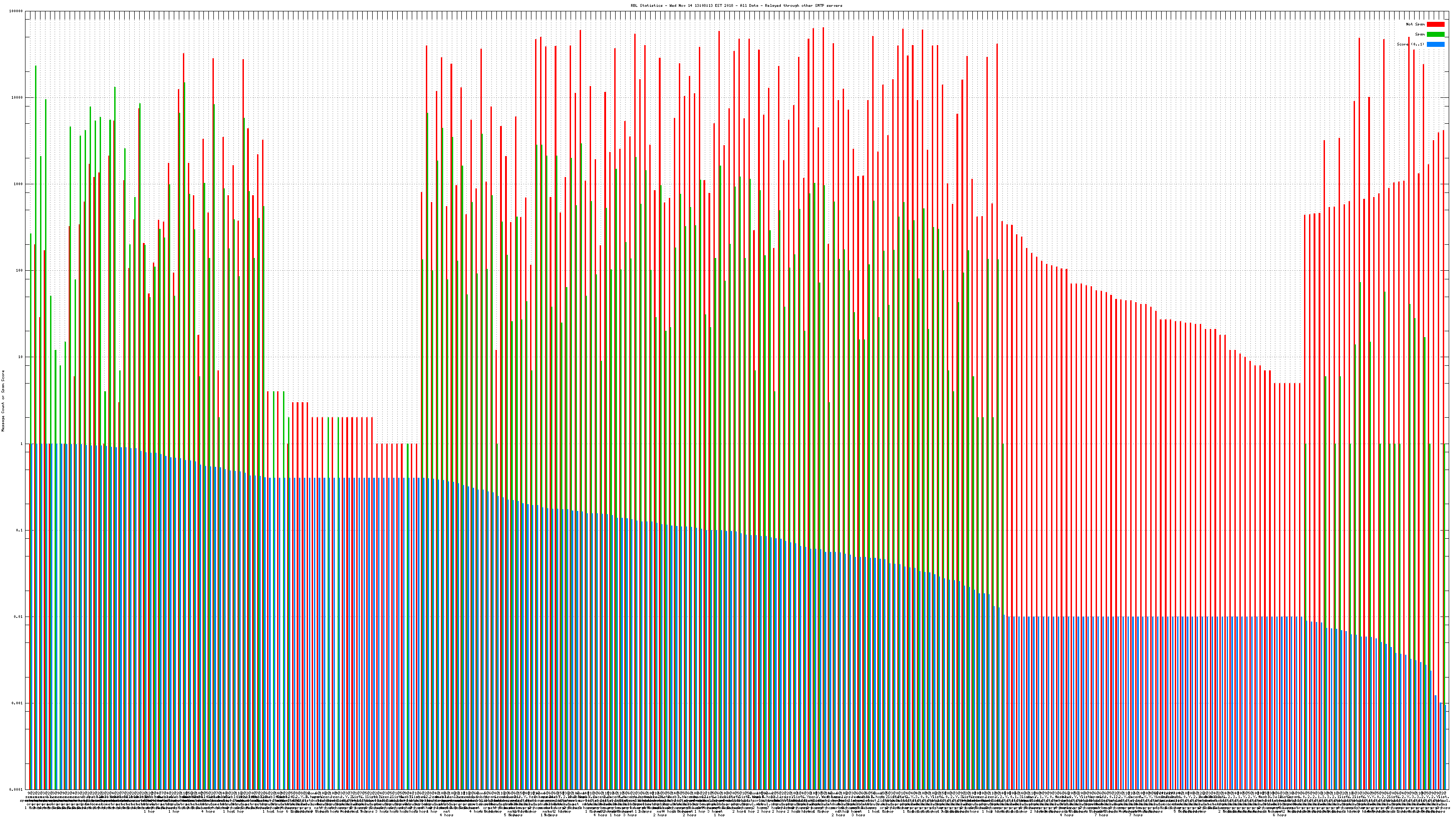Image resolution: width=1456 pixels, height=819 pixels.
Task: Click the 0.0001 y-axis tick label
Action: coord(16,789)
